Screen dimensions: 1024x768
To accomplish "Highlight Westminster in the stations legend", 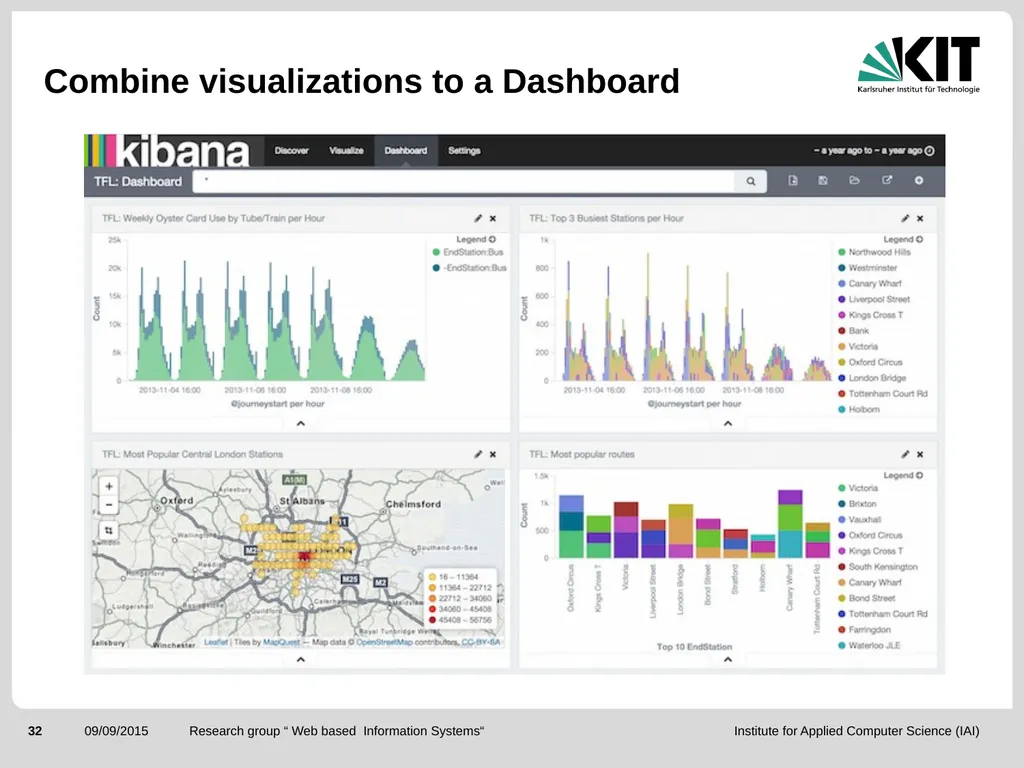I will tap(872, 268).
